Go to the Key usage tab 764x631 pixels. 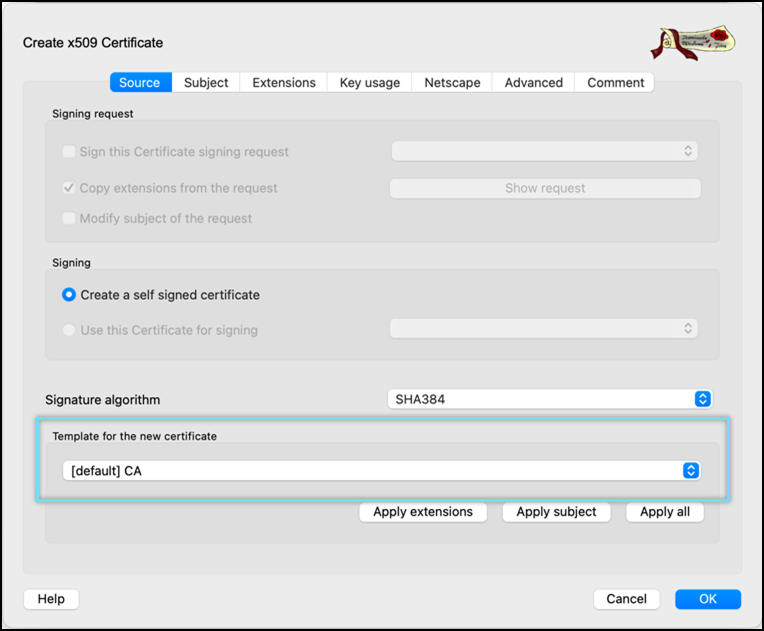tap(369, 83)
